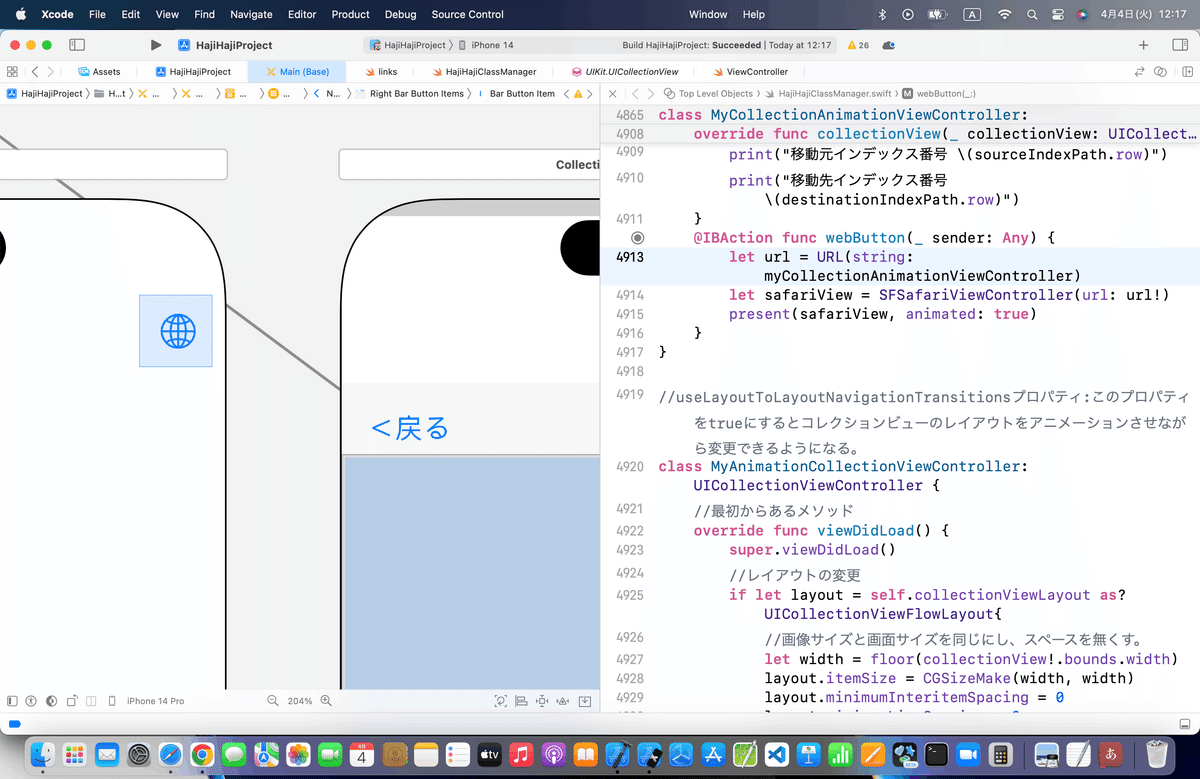Open the Source Control menu
1200x779 pixels.
click(468, 14)
